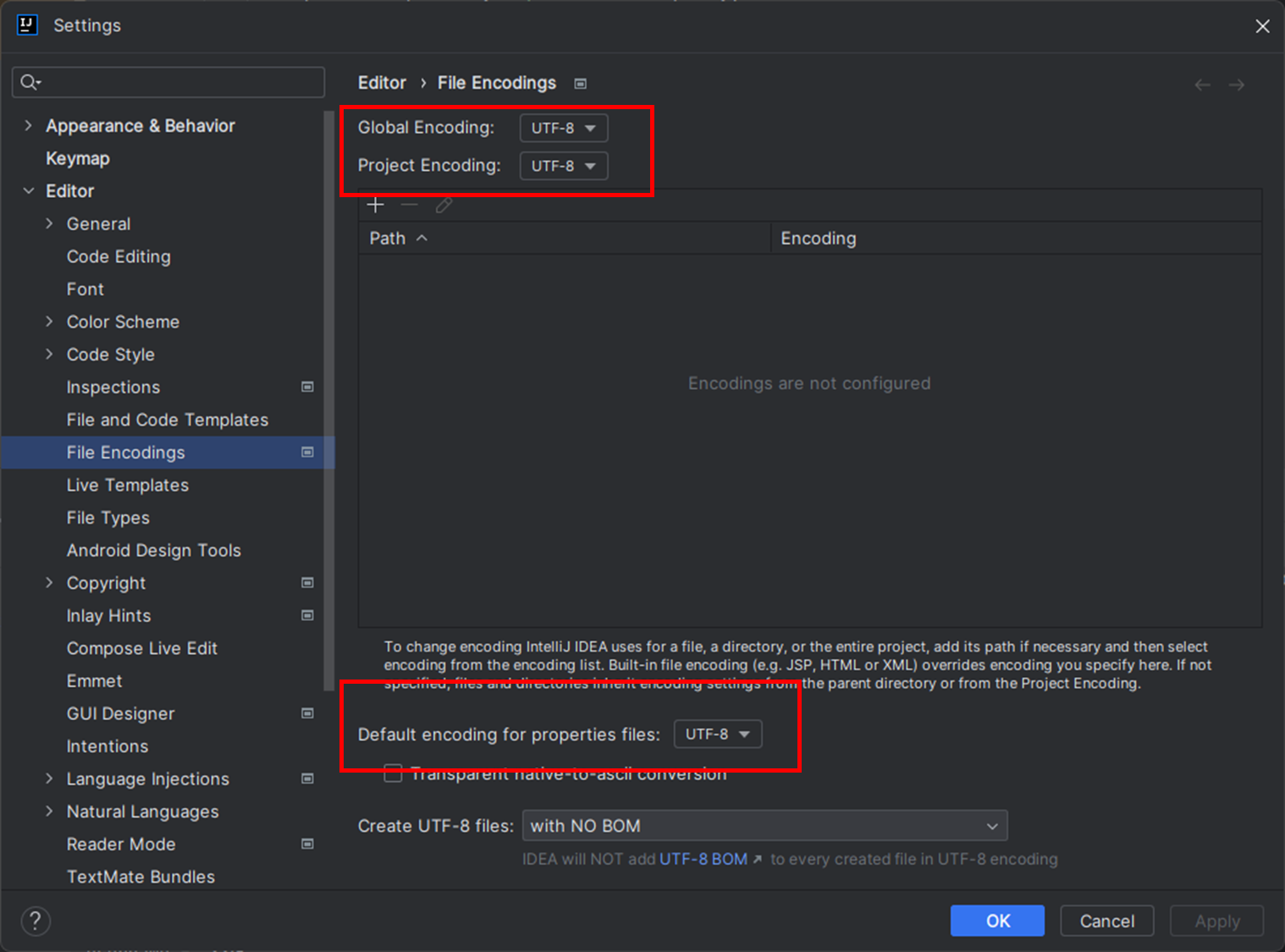Open Default encoding for properties files dropdown

coord(718,734)
